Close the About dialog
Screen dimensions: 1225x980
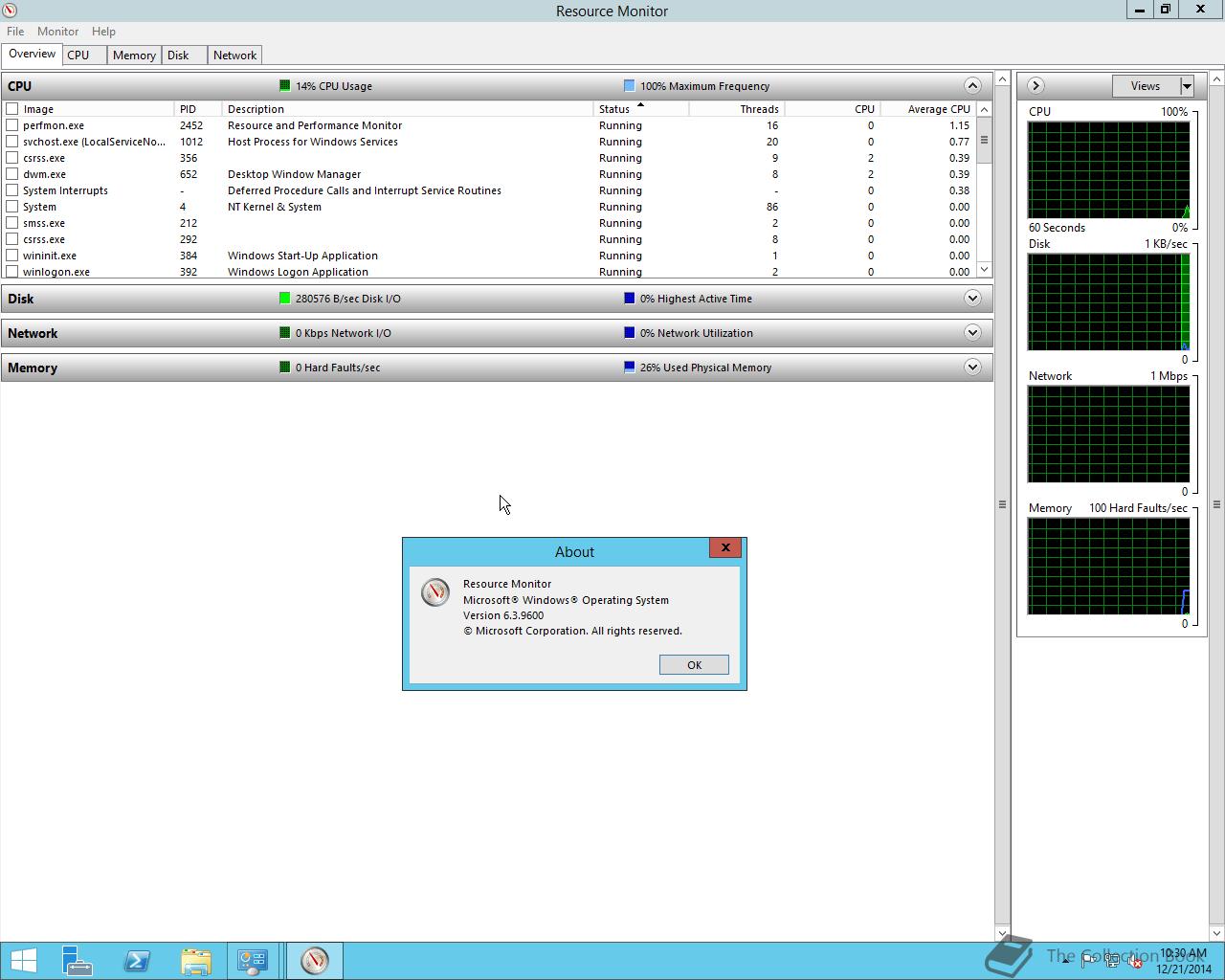coord(725,547)
